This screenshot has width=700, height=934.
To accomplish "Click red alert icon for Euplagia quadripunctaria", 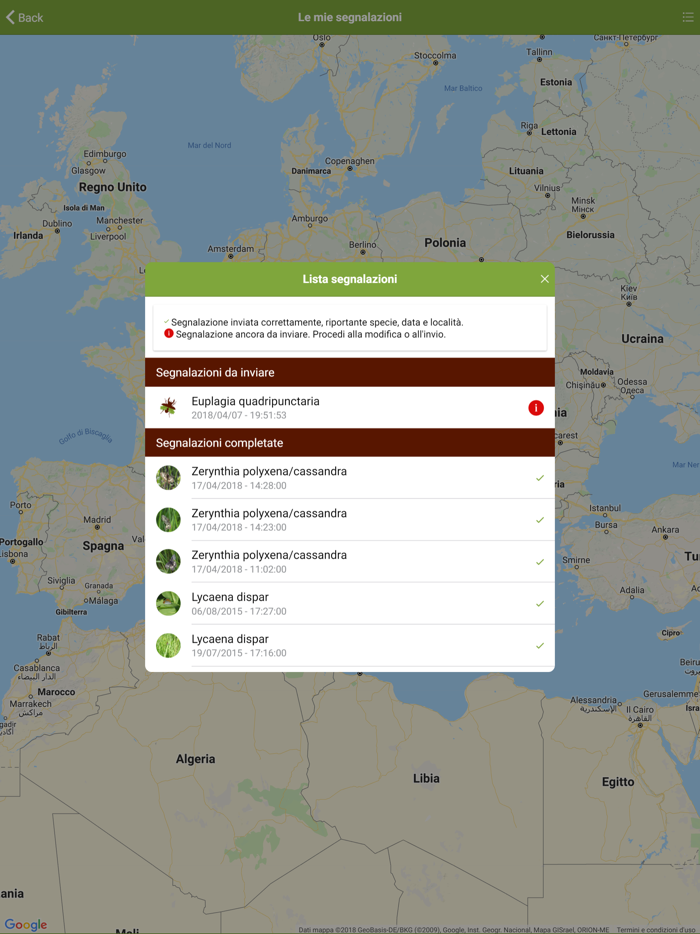I will [536, 407].
